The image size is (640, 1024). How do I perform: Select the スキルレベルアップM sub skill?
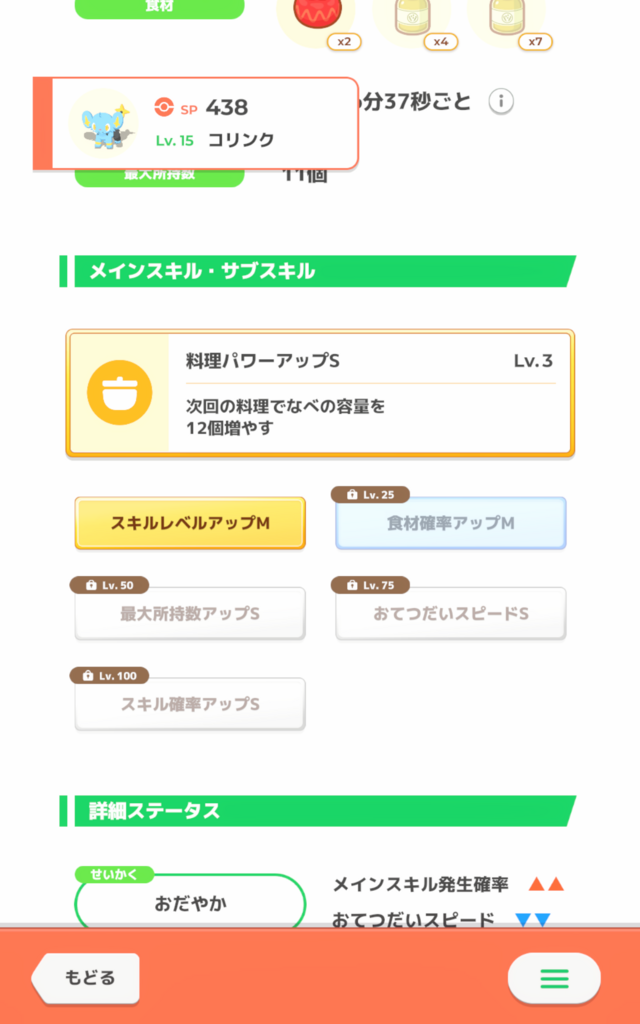[x=190, y=523]
